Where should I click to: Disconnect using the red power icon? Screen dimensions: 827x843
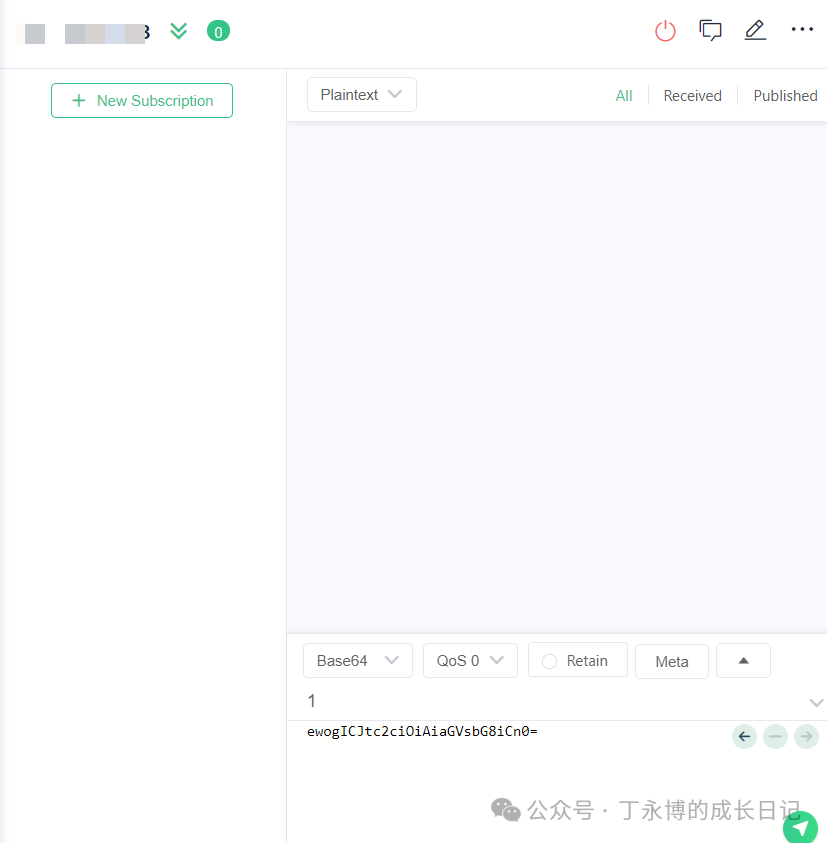(665, 31)
